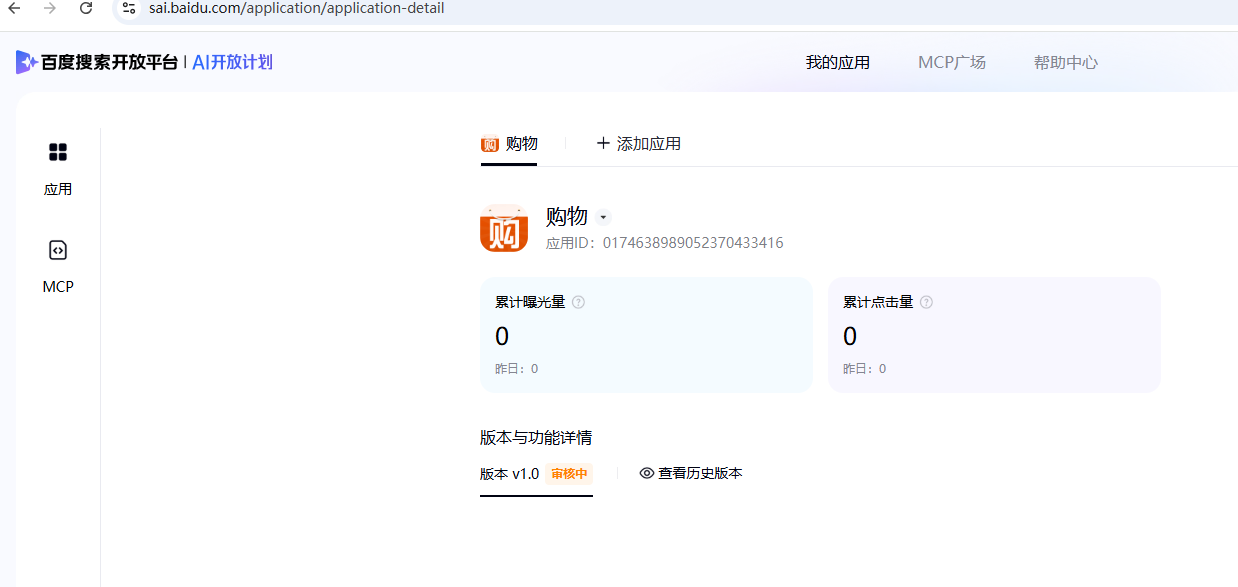Click 昨日：0 under 累计曝光量
Viewport: 1238px width, 587px height.
(x=517, y=369)
